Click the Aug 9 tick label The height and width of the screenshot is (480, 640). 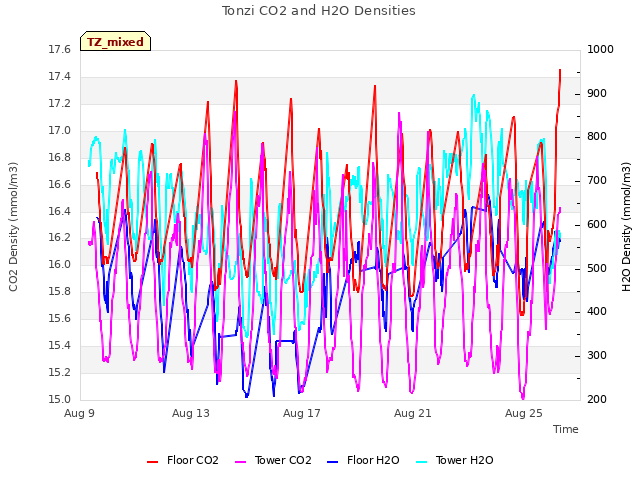pos(79,413)
